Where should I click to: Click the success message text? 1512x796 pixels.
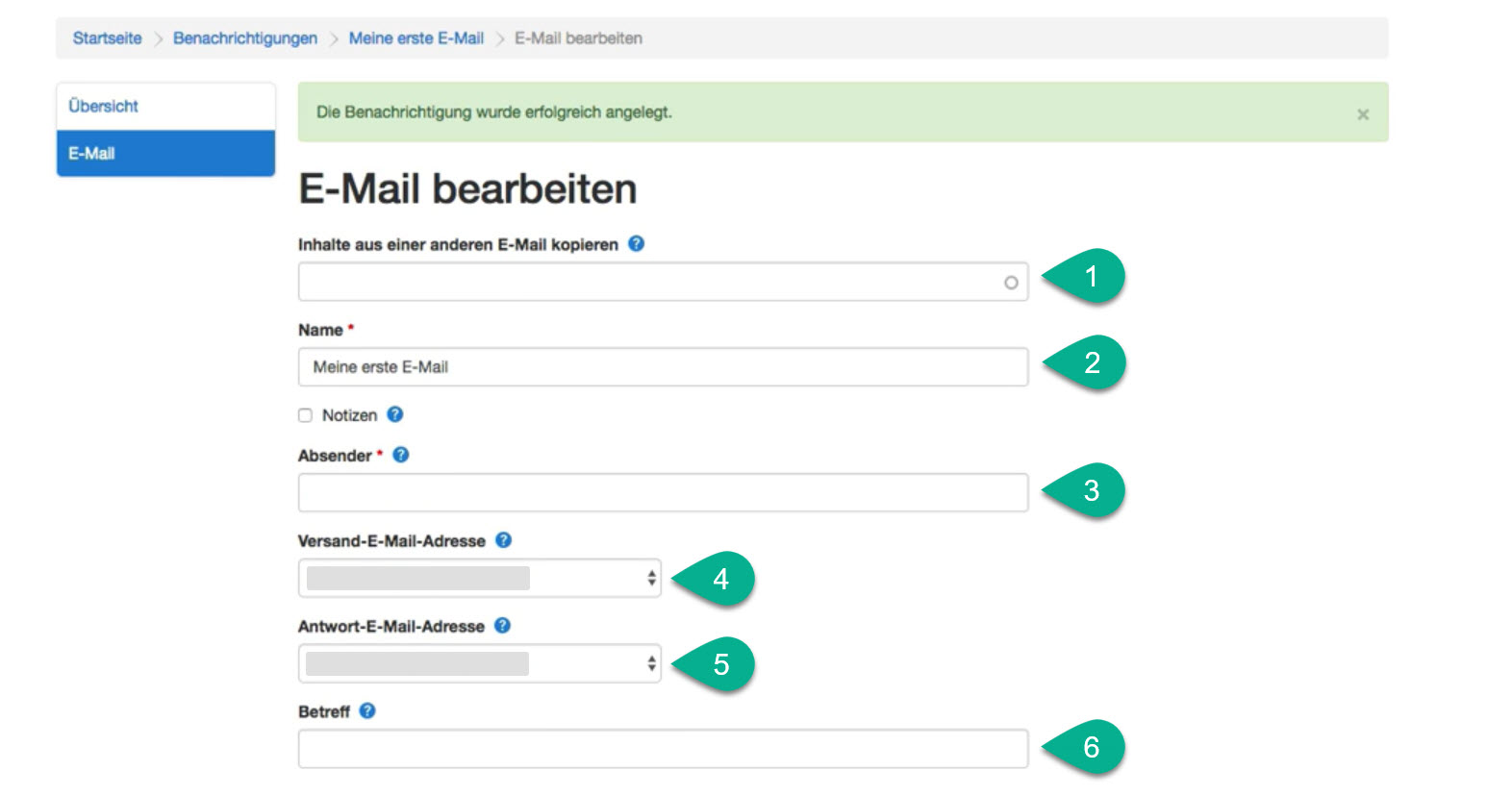tap(494, 112)
